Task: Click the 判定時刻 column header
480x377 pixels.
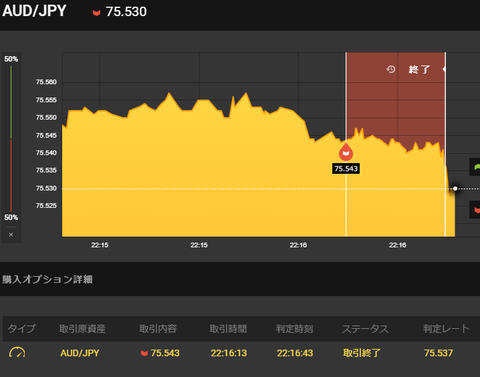Action: 295,329
